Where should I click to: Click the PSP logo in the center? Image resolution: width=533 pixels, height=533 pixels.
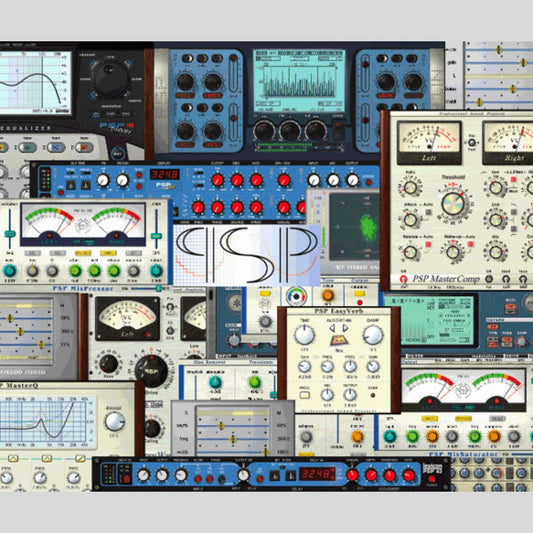click(x=247, y=255)
